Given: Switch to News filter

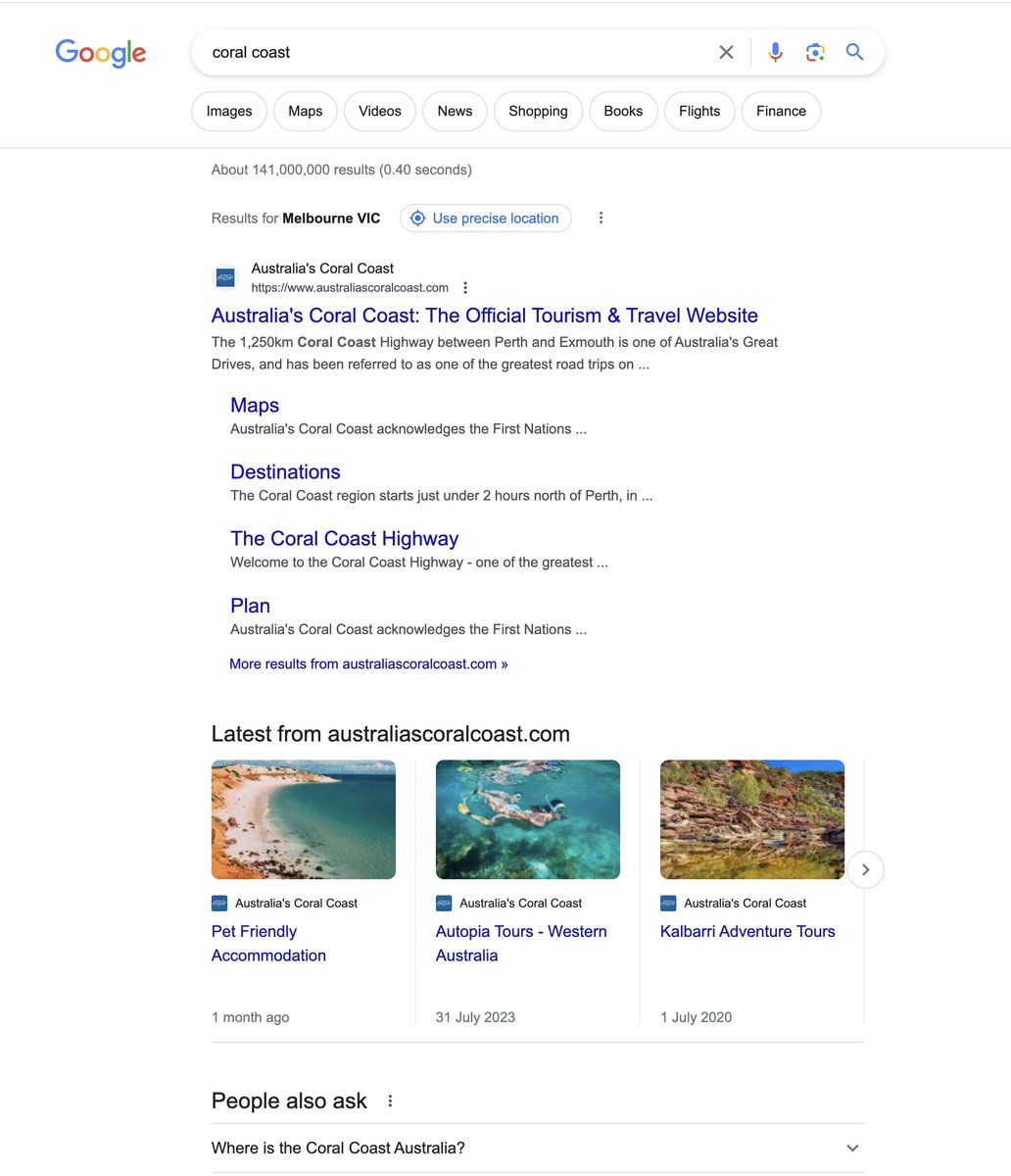Looking at the screenshot, I should coord(455,111).
